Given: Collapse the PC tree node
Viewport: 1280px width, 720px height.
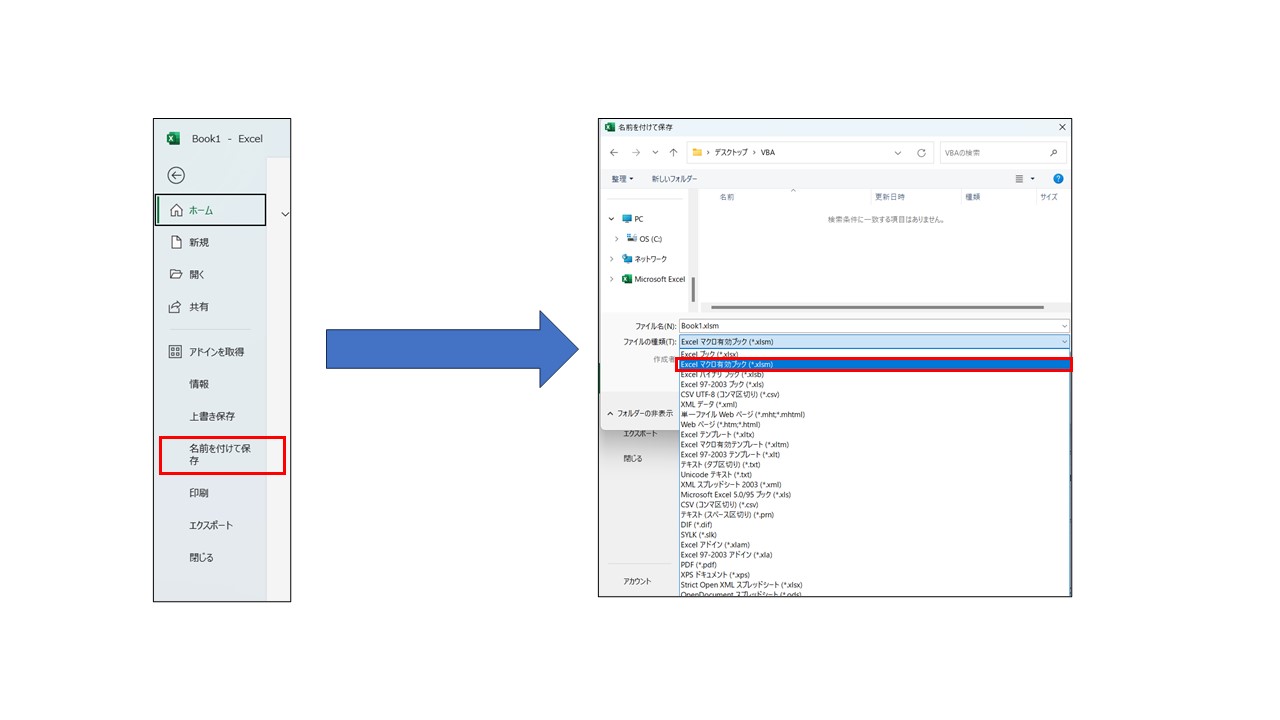Looking at the screenshot, I should pyautogui.click(x=612, y=219).
